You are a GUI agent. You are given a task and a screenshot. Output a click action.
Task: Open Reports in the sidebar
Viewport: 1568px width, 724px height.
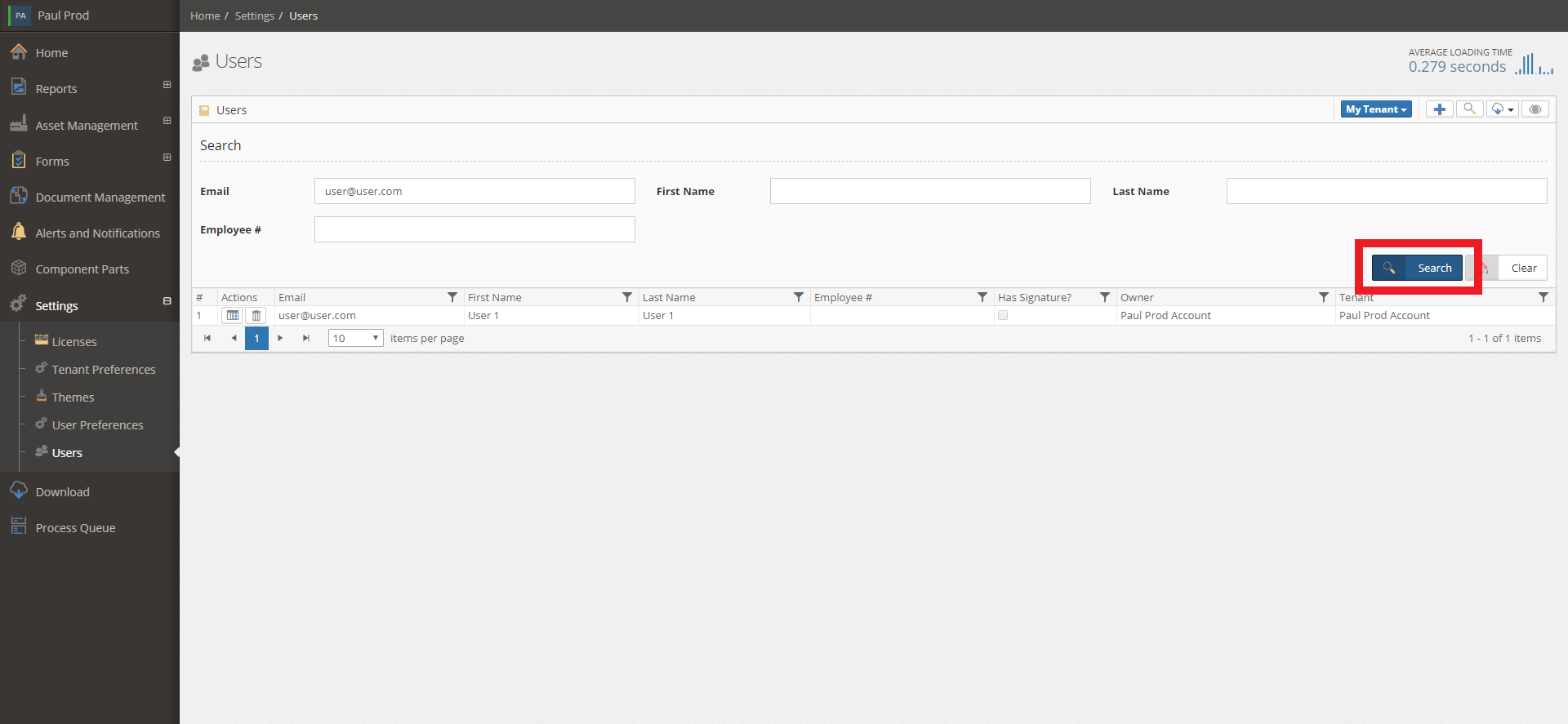[56, 89]
